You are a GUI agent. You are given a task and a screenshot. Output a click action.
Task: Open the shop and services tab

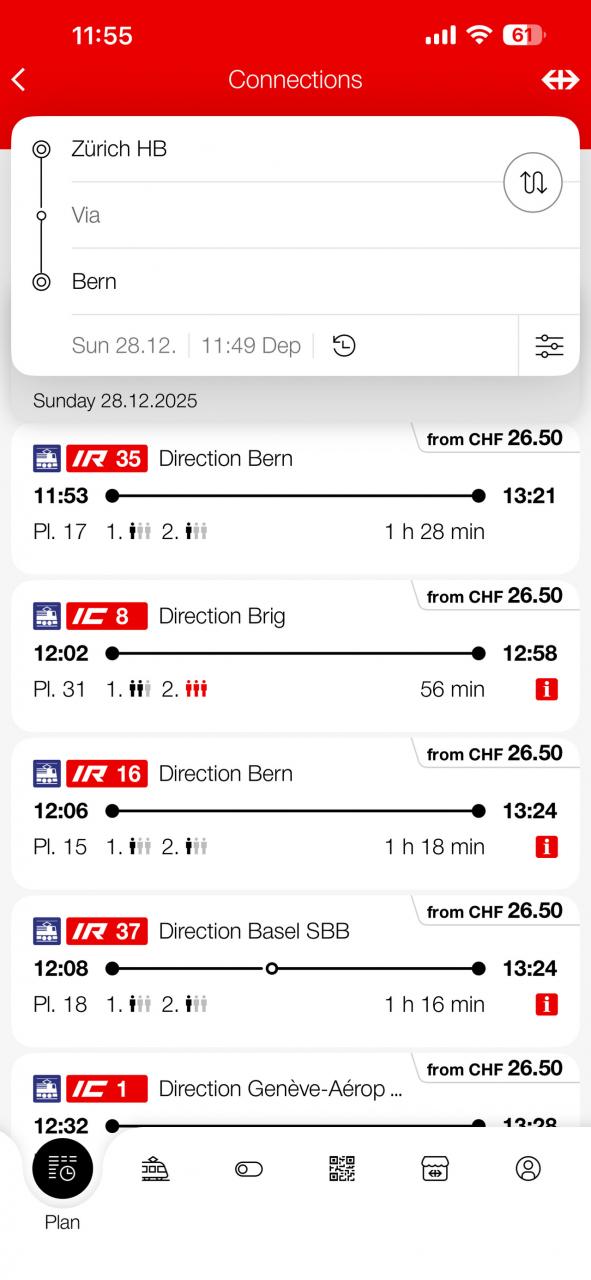click(x=435, y=1168)
